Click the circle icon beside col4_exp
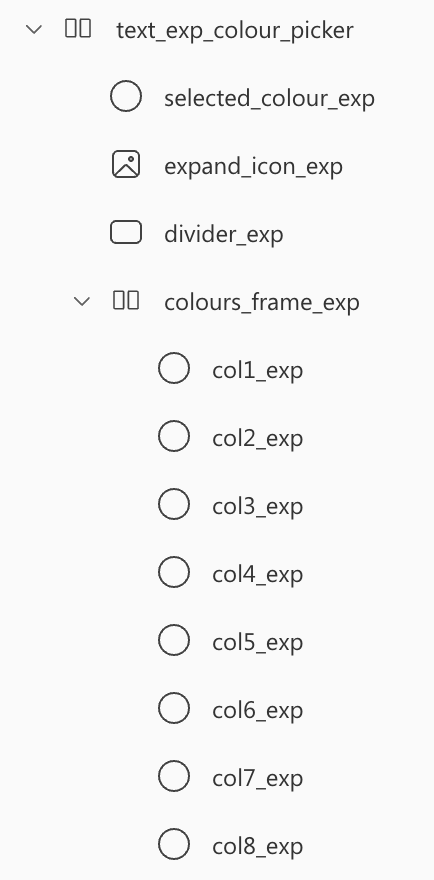Image resolution: width=434 pixels, height=880 pixels. pyautogui.click(x=174, y=572)
